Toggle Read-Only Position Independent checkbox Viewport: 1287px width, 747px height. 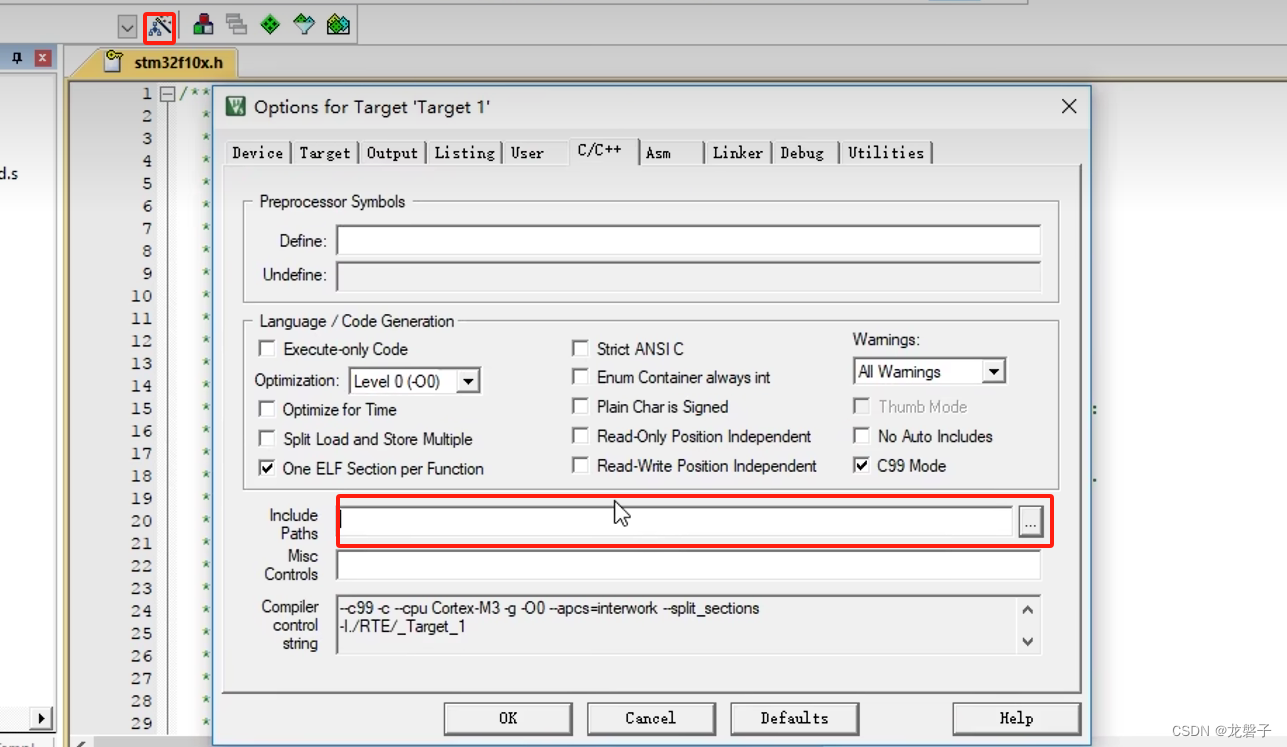580,436
